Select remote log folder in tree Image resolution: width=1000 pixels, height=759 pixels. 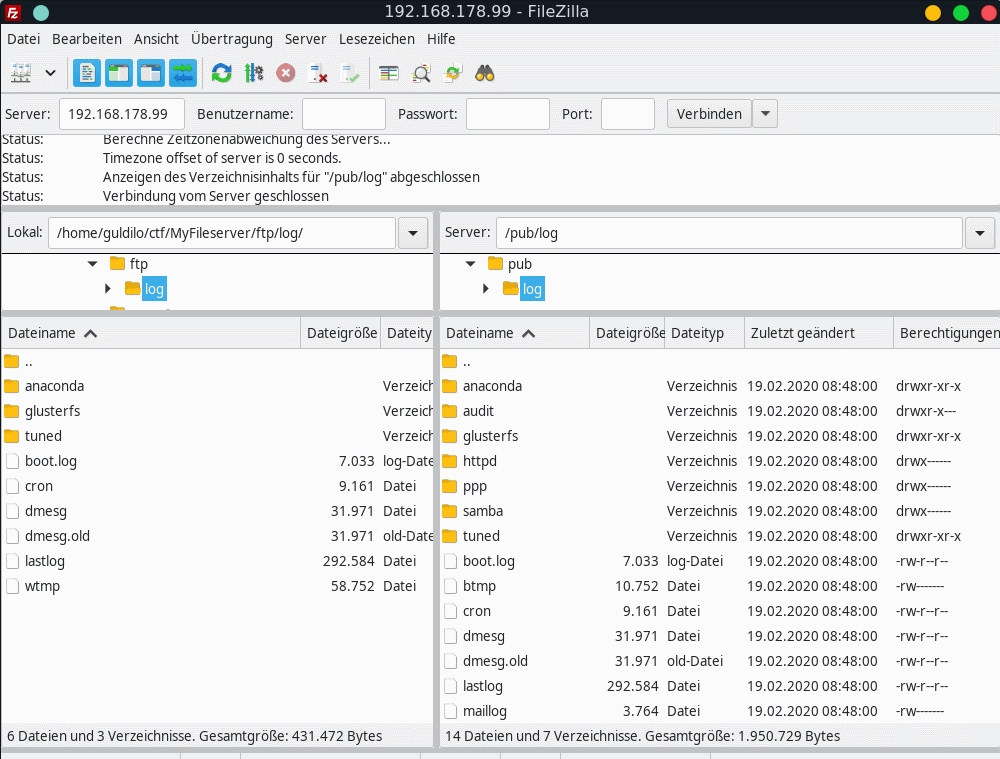[x=532, y=289]
